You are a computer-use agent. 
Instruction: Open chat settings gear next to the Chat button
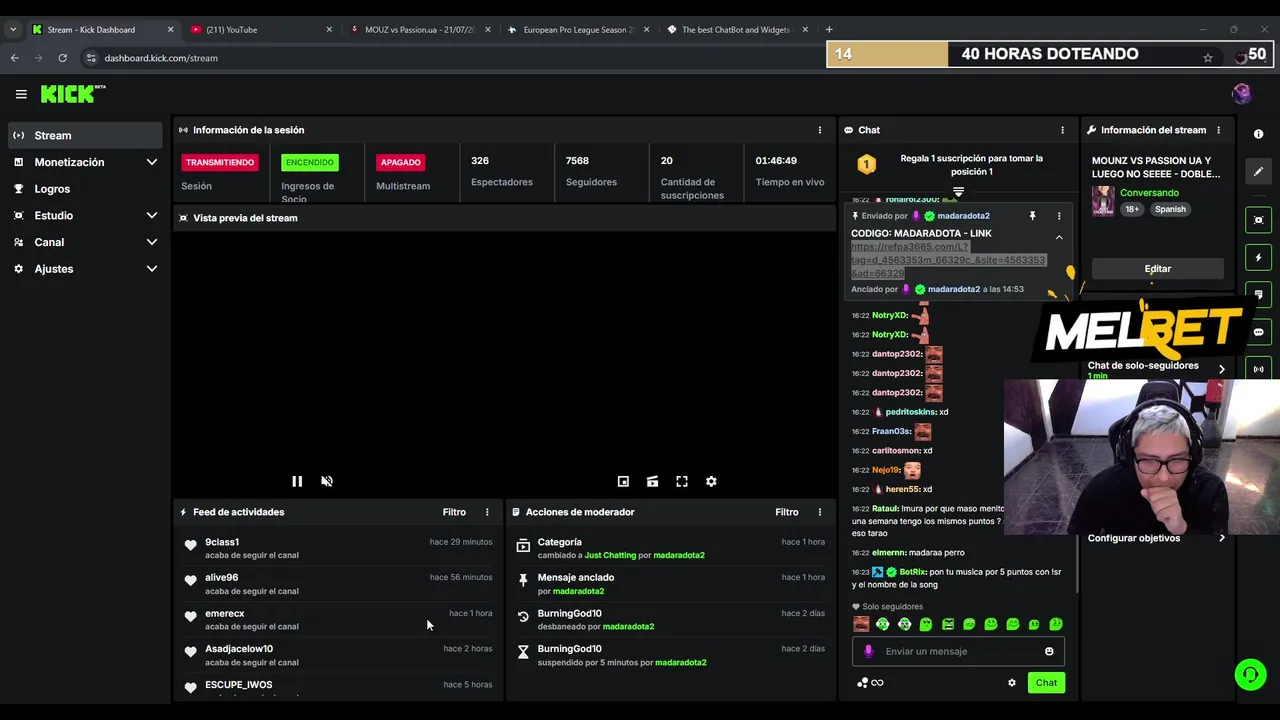pyautogui.click(x=1012, y=683)
